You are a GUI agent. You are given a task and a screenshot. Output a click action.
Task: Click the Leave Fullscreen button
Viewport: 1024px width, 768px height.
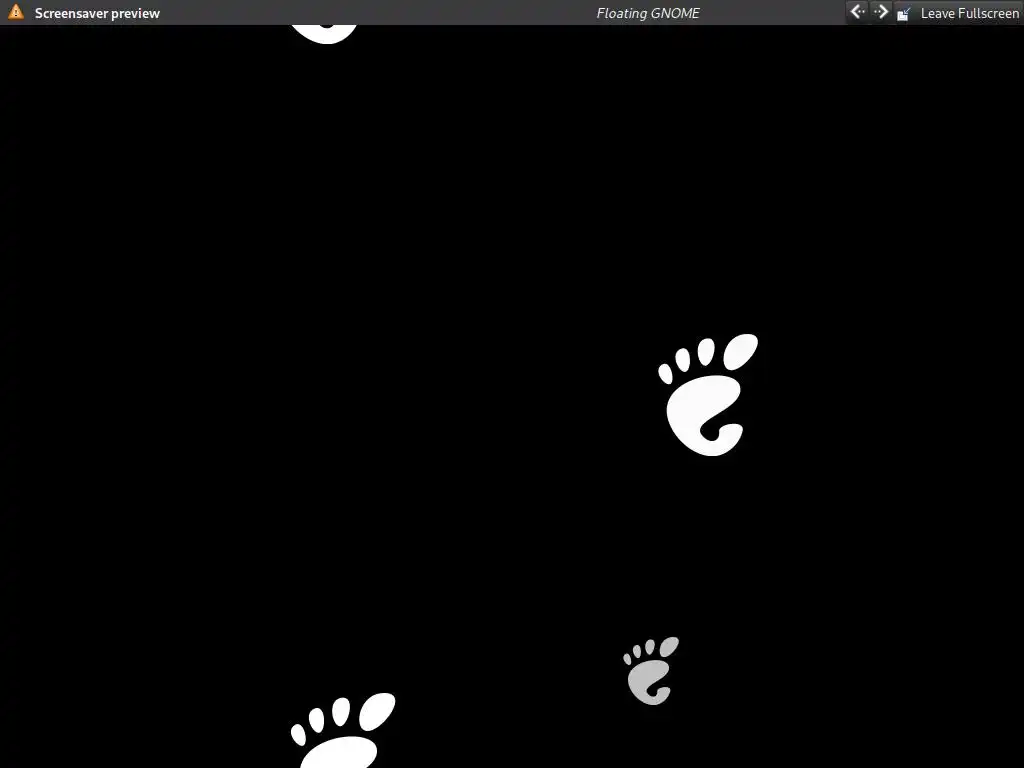click(958, 13)
